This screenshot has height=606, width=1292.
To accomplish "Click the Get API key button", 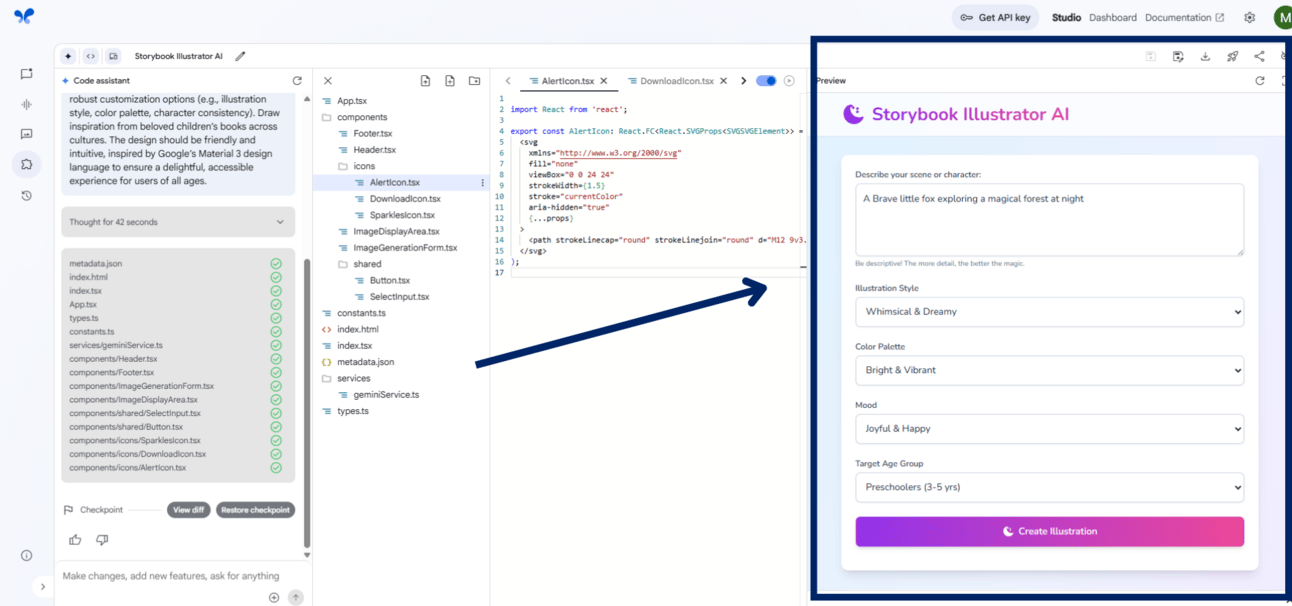I will (995, 17).
